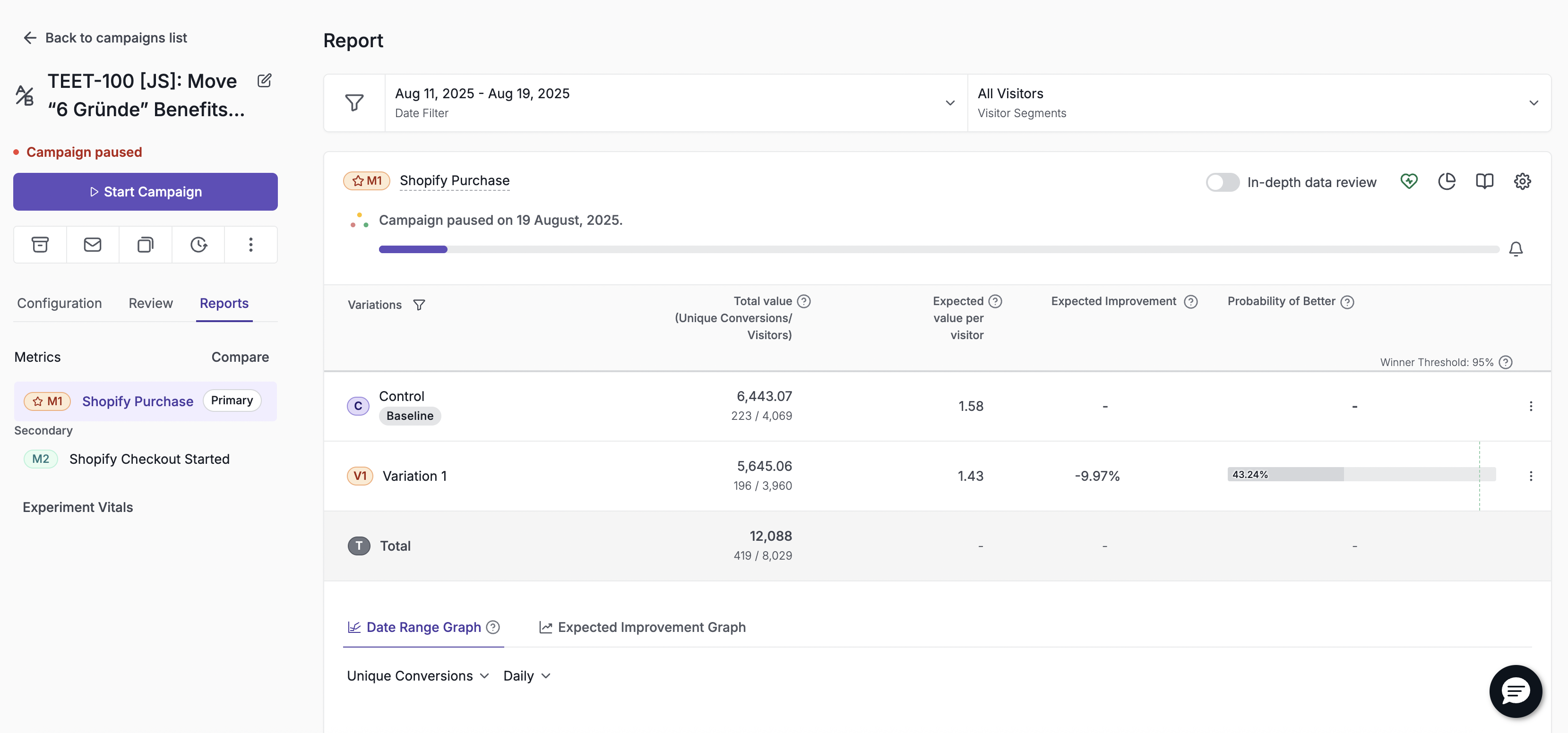Click the duplicate campaign icon

pos(146,245)
